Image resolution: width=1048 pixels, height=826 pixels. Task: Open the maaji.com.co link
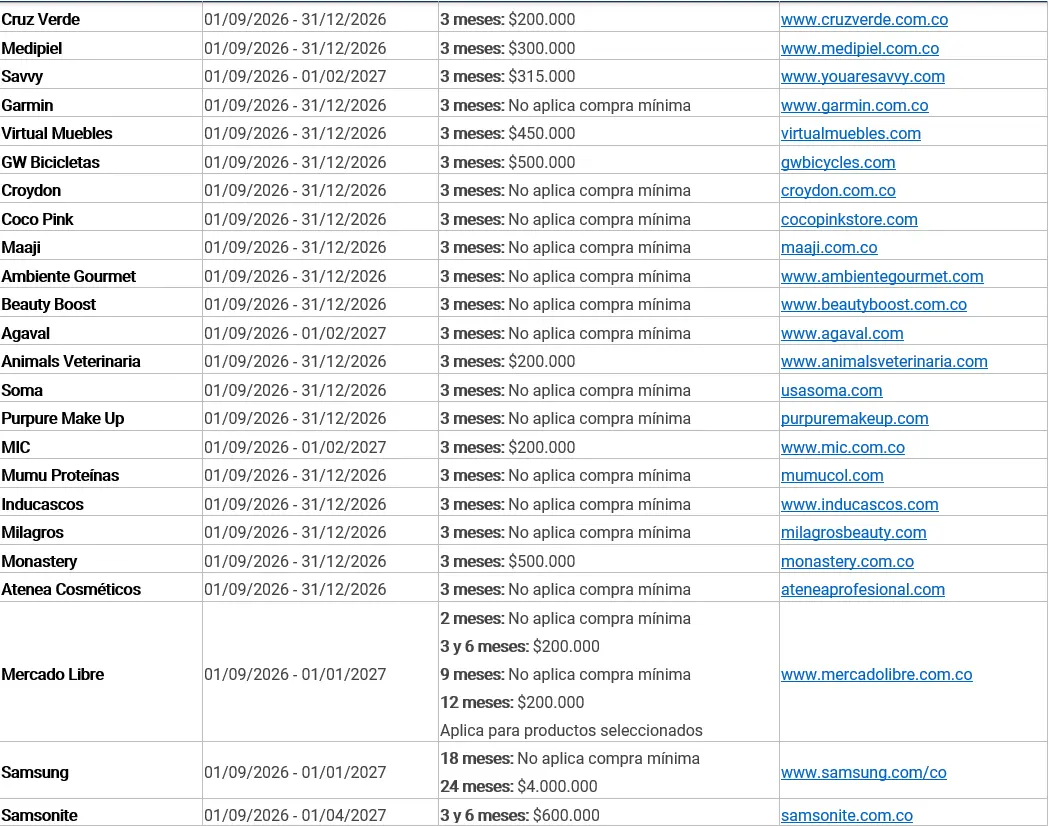[x=829, y=247]
